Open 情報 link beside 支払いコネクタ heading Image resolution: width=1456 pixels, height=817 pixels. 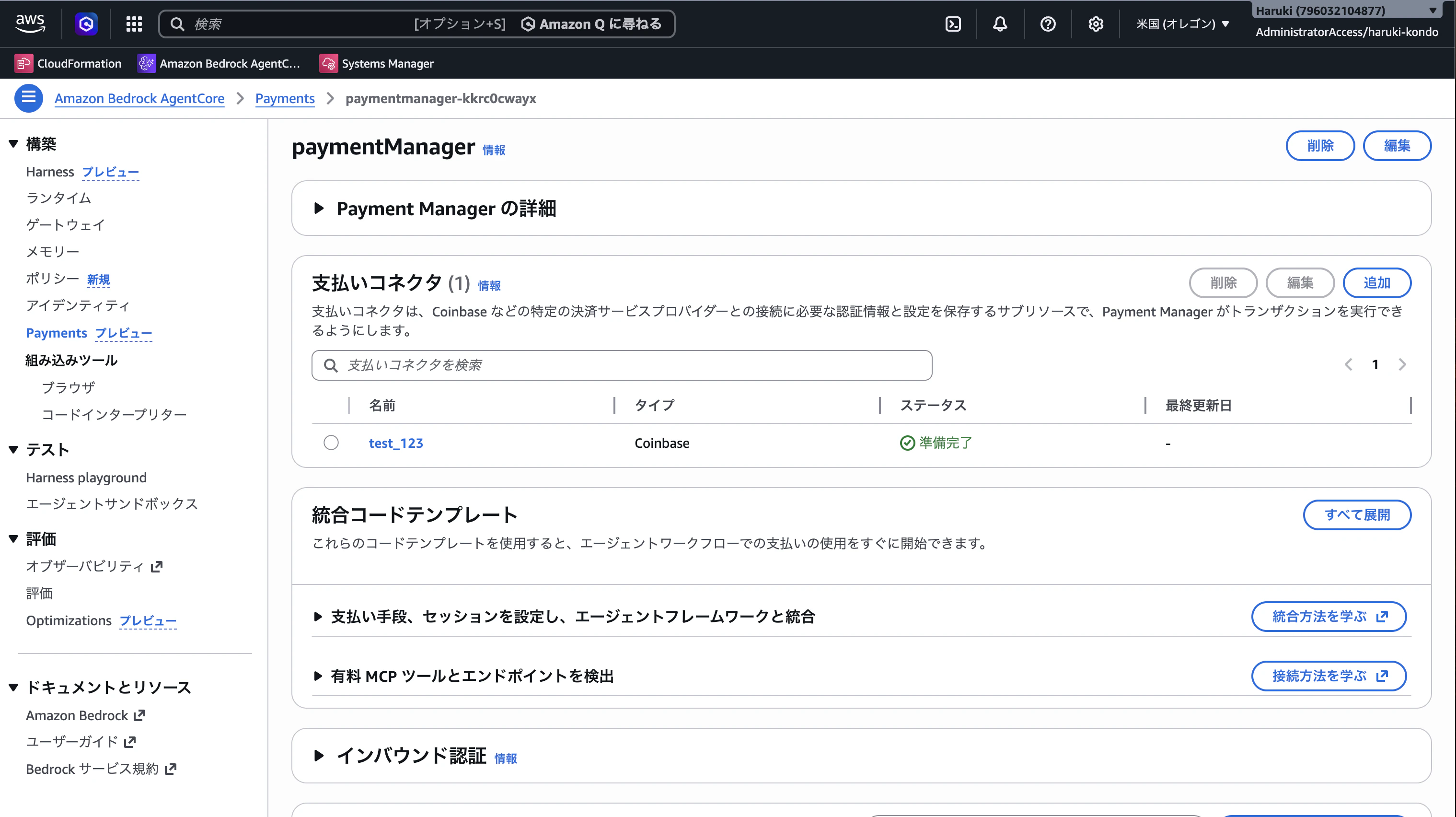(x=489, y=286)
